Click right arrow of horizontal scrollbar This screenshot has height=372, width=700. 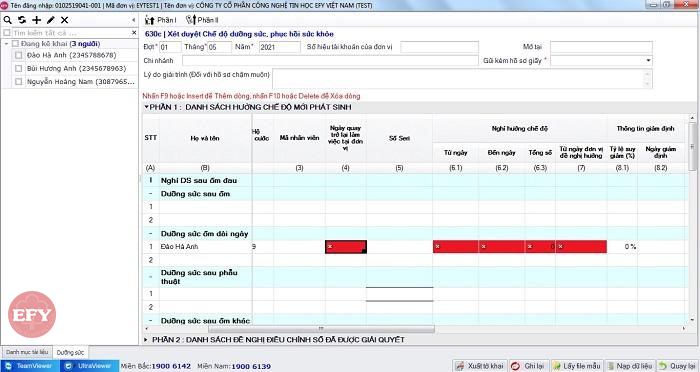[683, 329]
